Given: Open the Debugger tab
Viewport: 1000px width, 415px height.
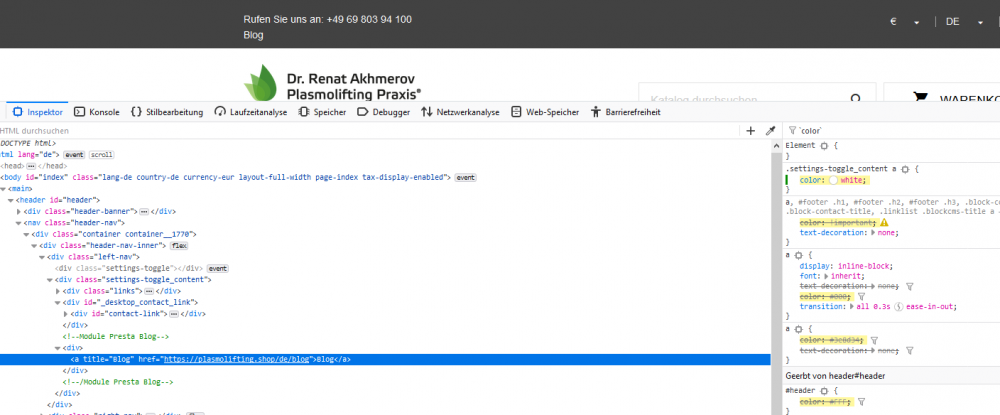Looking at the screenshot, I should pos(384,112).
